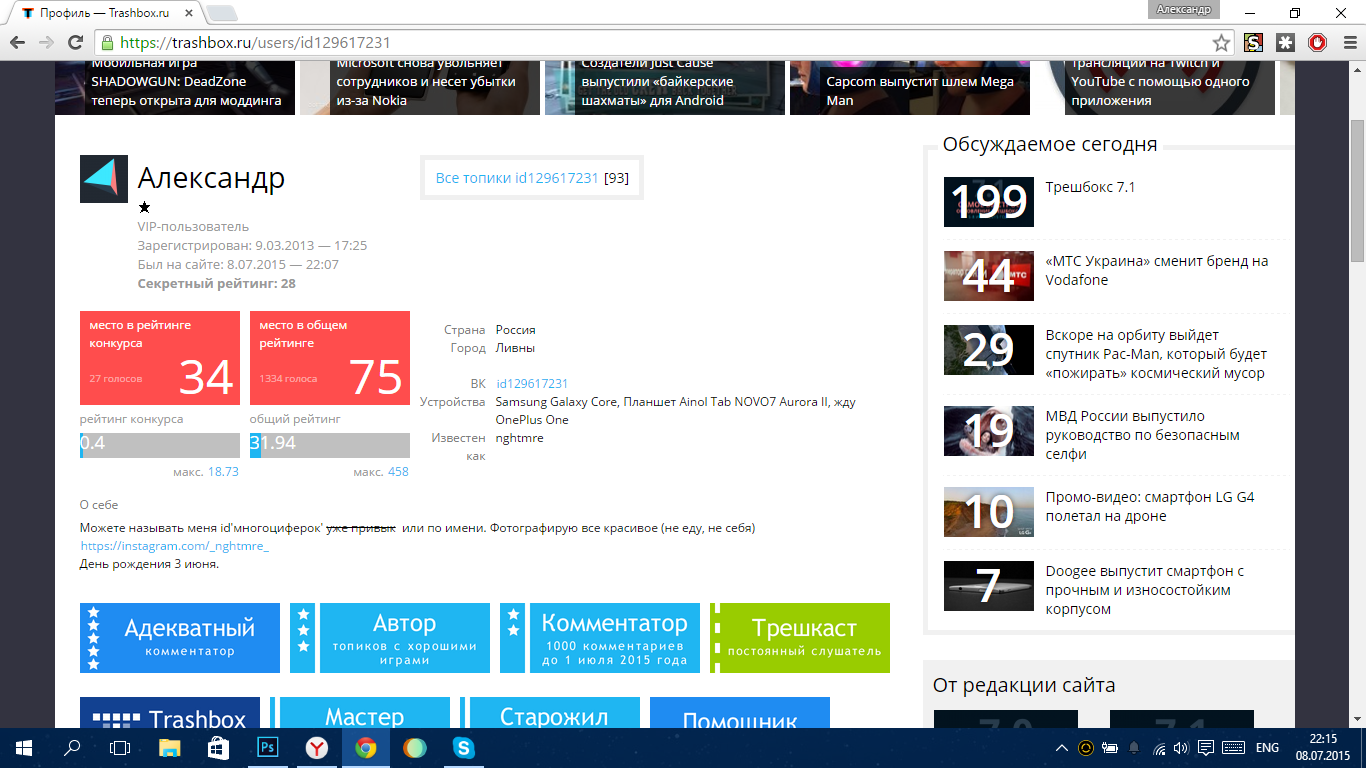Image resolution: width=1366 pixels, height=768 pixels.
Task: Click thumbnail with 199 comments count
Action: pos(989,202)
